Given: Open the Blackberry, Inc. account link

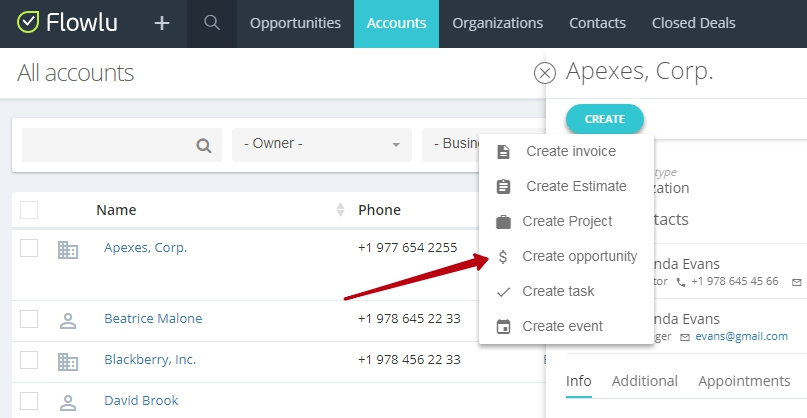Looking at the screenshot, I should pos(150,359).
